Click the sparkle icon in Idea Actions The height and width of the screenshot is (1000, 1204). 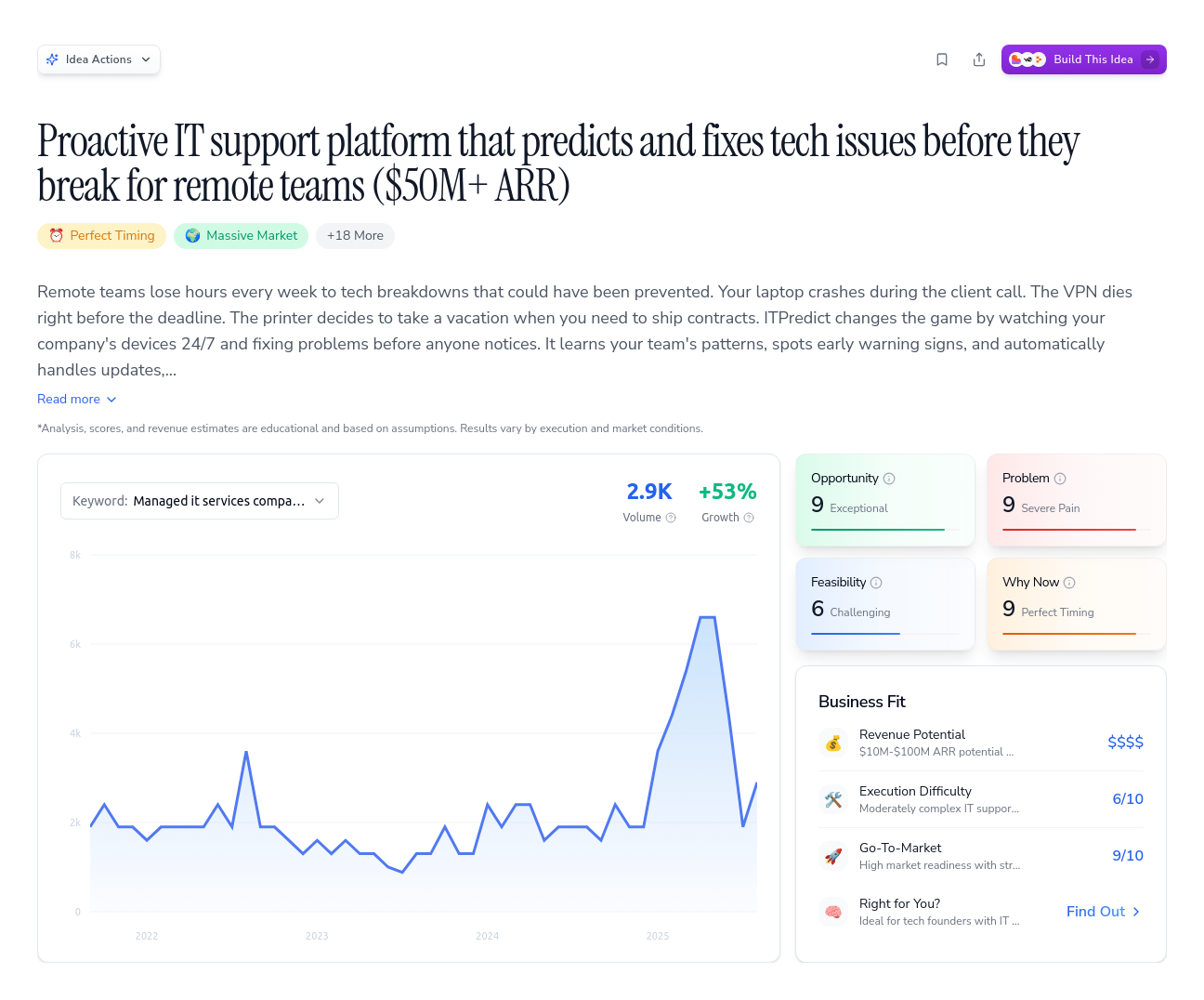coord(54,59)
